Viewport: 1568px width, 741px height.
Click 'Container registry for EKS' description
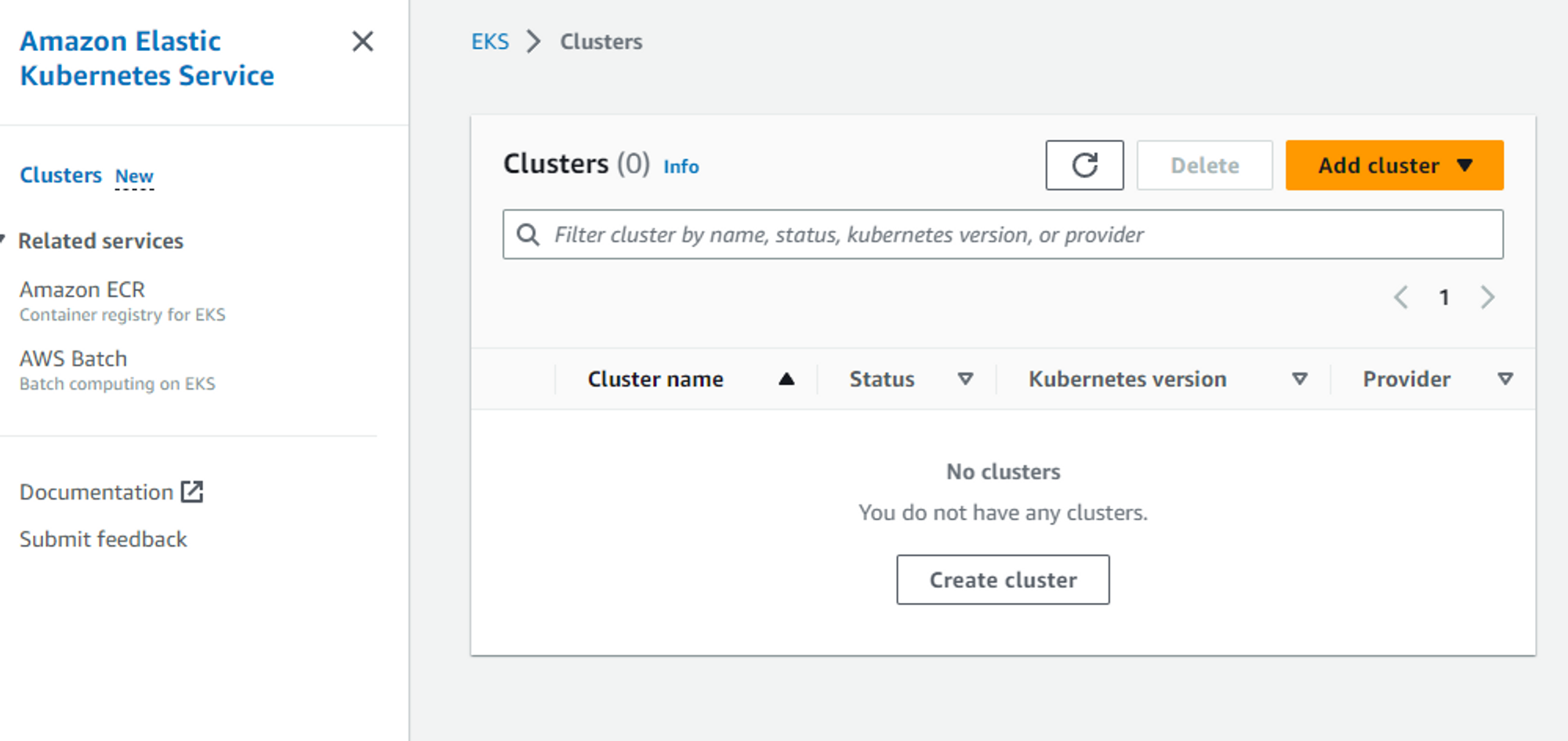[x=122, y=315]
